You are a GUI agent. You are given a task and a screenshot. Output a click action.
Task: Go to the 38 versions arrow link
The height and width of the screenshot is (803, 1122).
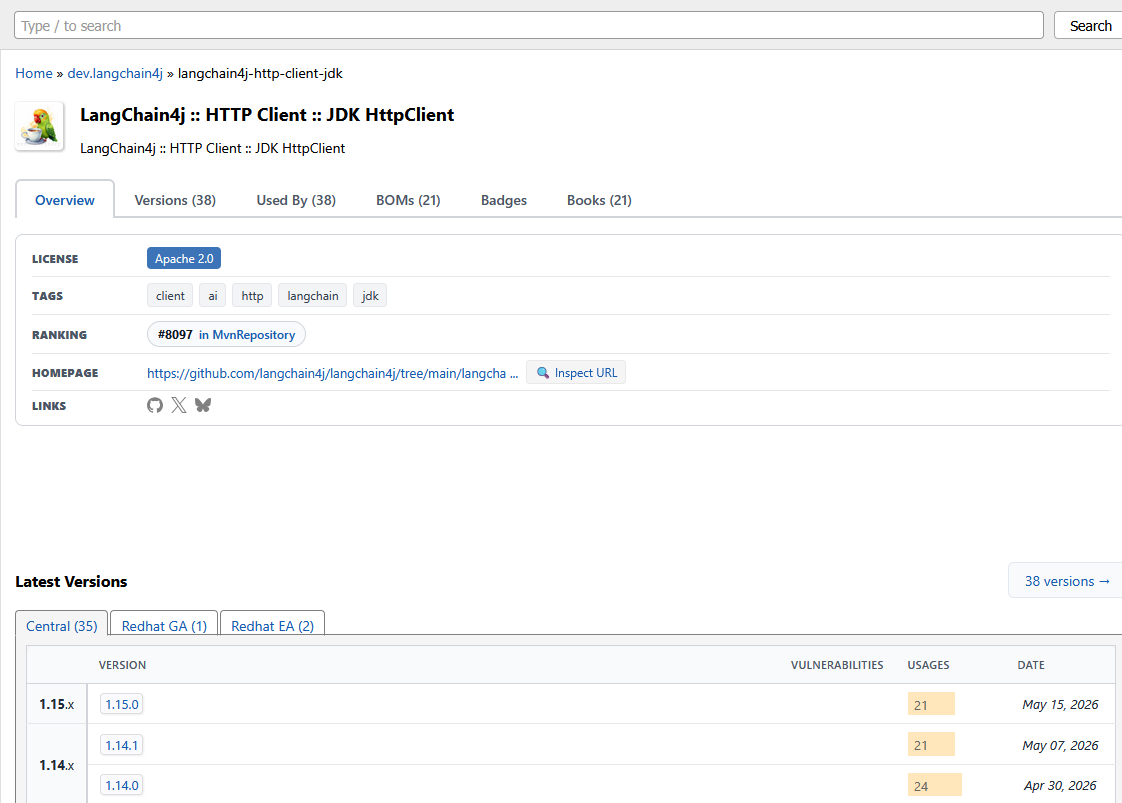coord(1067,581)
